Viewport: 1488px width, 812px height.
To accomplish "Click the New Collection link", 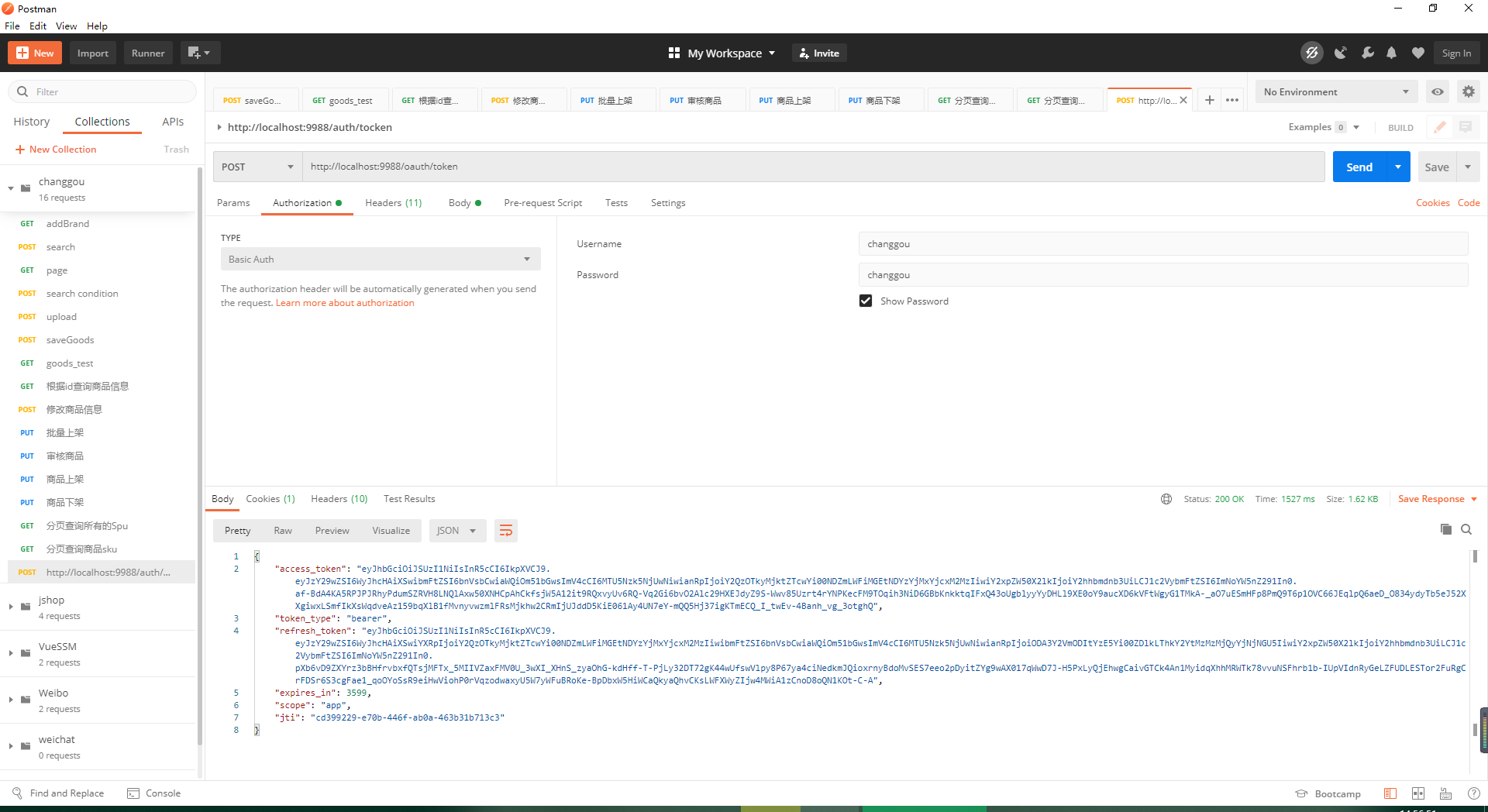I will coord(56,150).
